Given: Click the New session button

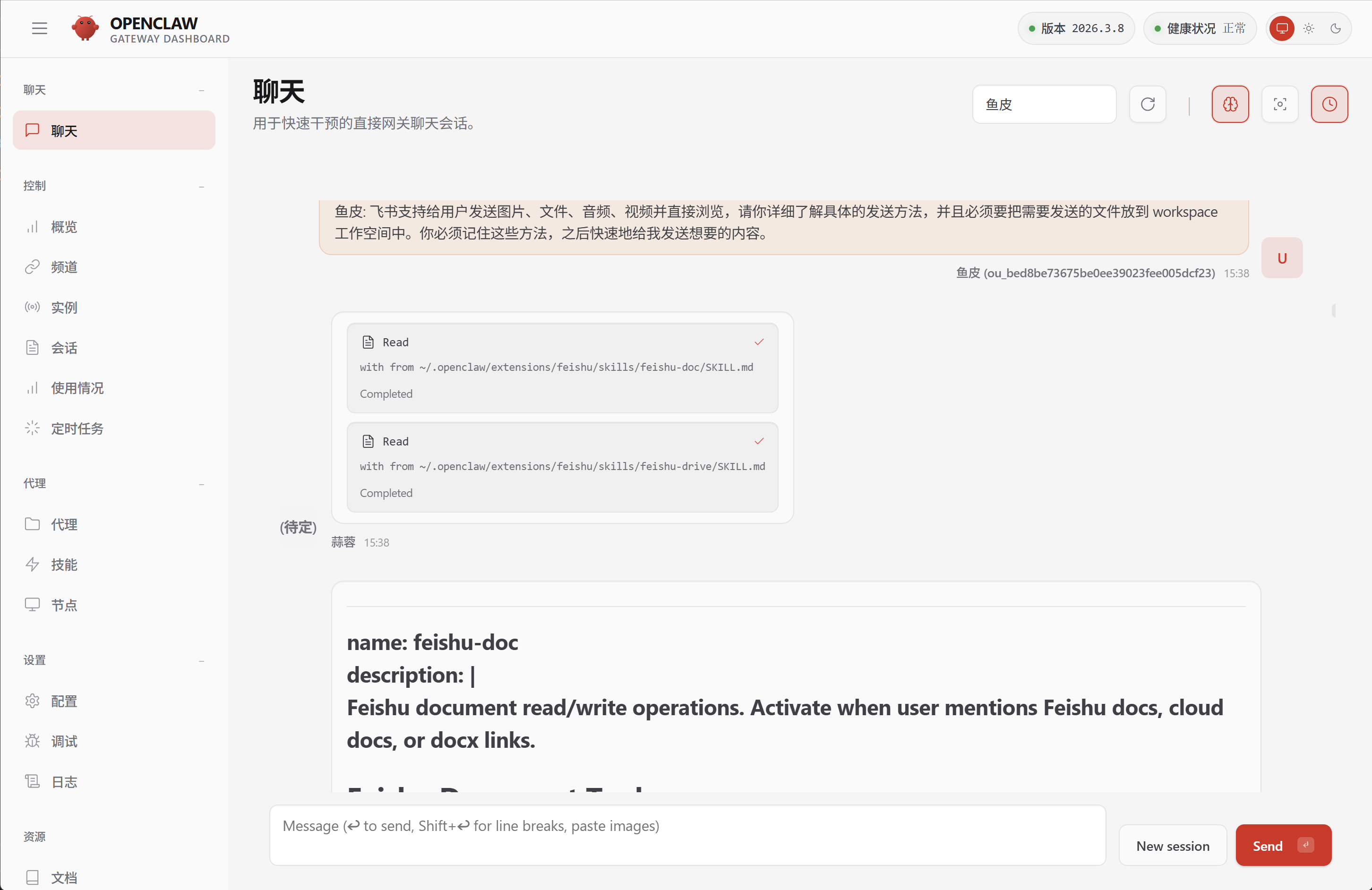Looking at the screenshot, I should click(1172, 845).
